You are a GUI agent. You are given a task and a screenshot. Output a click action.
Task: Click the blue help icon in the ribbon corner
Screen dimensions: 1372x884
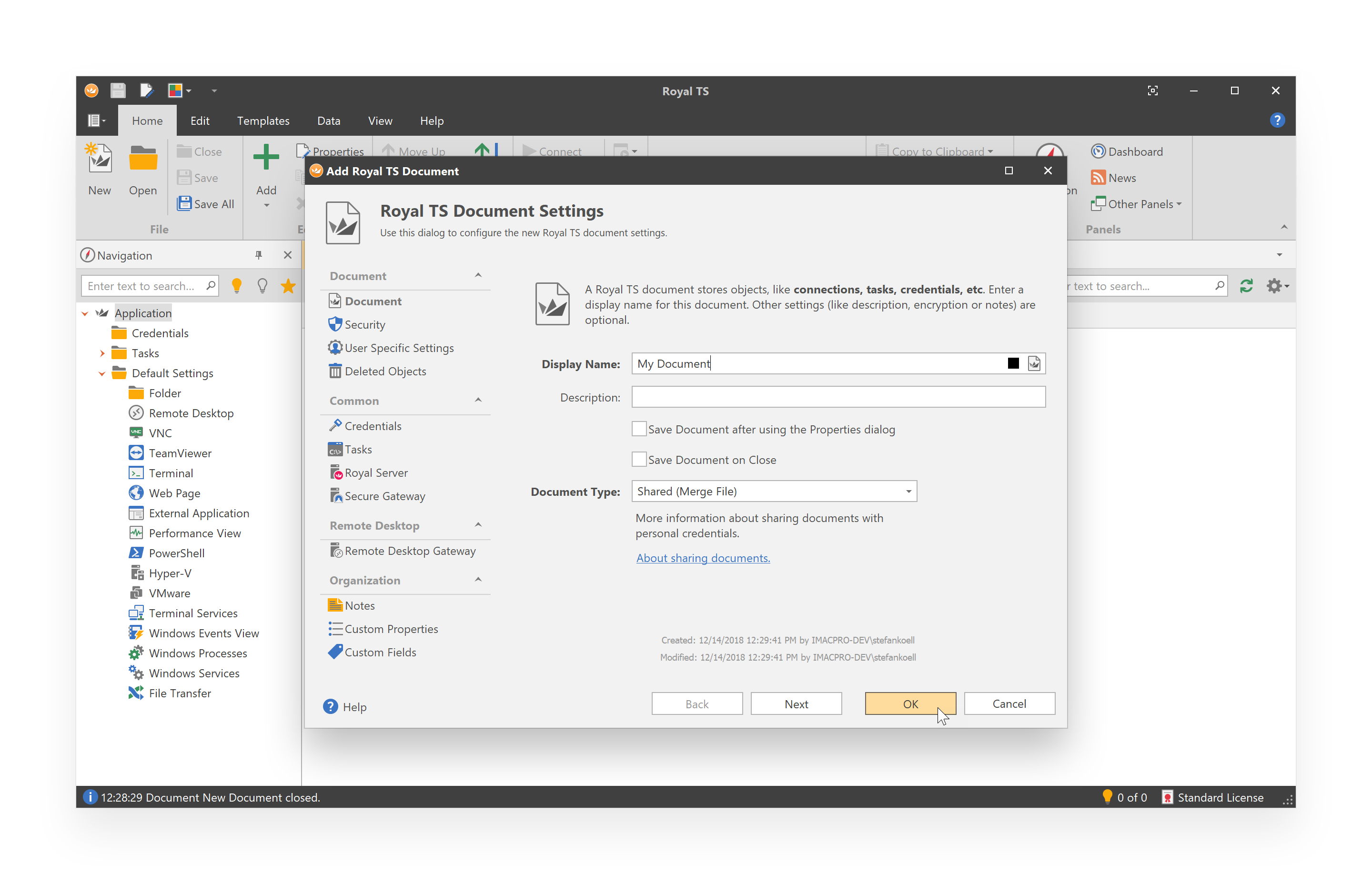1277,120
